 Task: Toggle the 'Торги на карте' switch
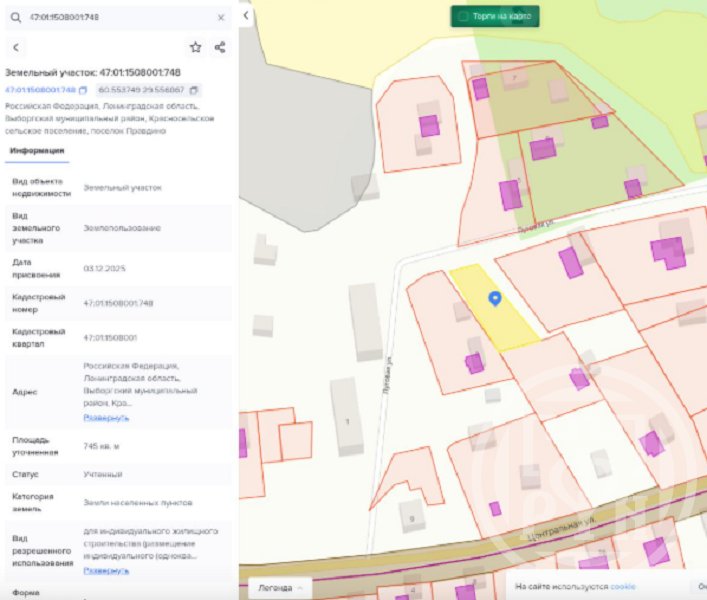[x=463, y=16]
